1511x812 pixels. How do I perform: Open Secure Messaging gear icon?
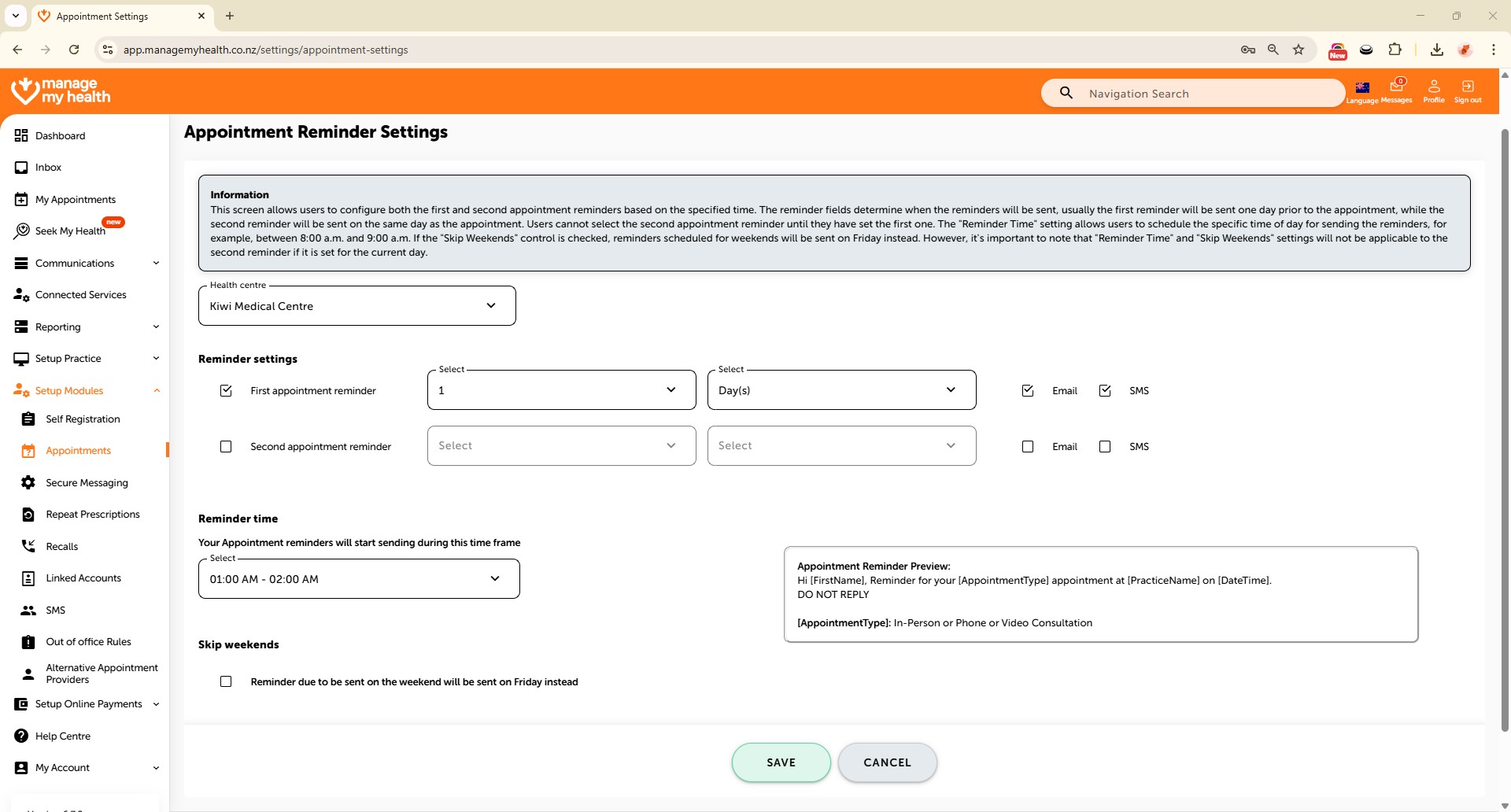click(x=28, y=482)
